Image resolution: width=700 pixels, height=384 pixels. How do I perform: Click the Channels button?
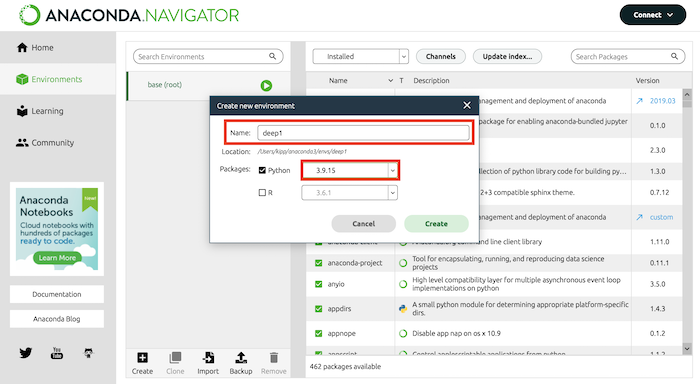click(x=441, y=56)
